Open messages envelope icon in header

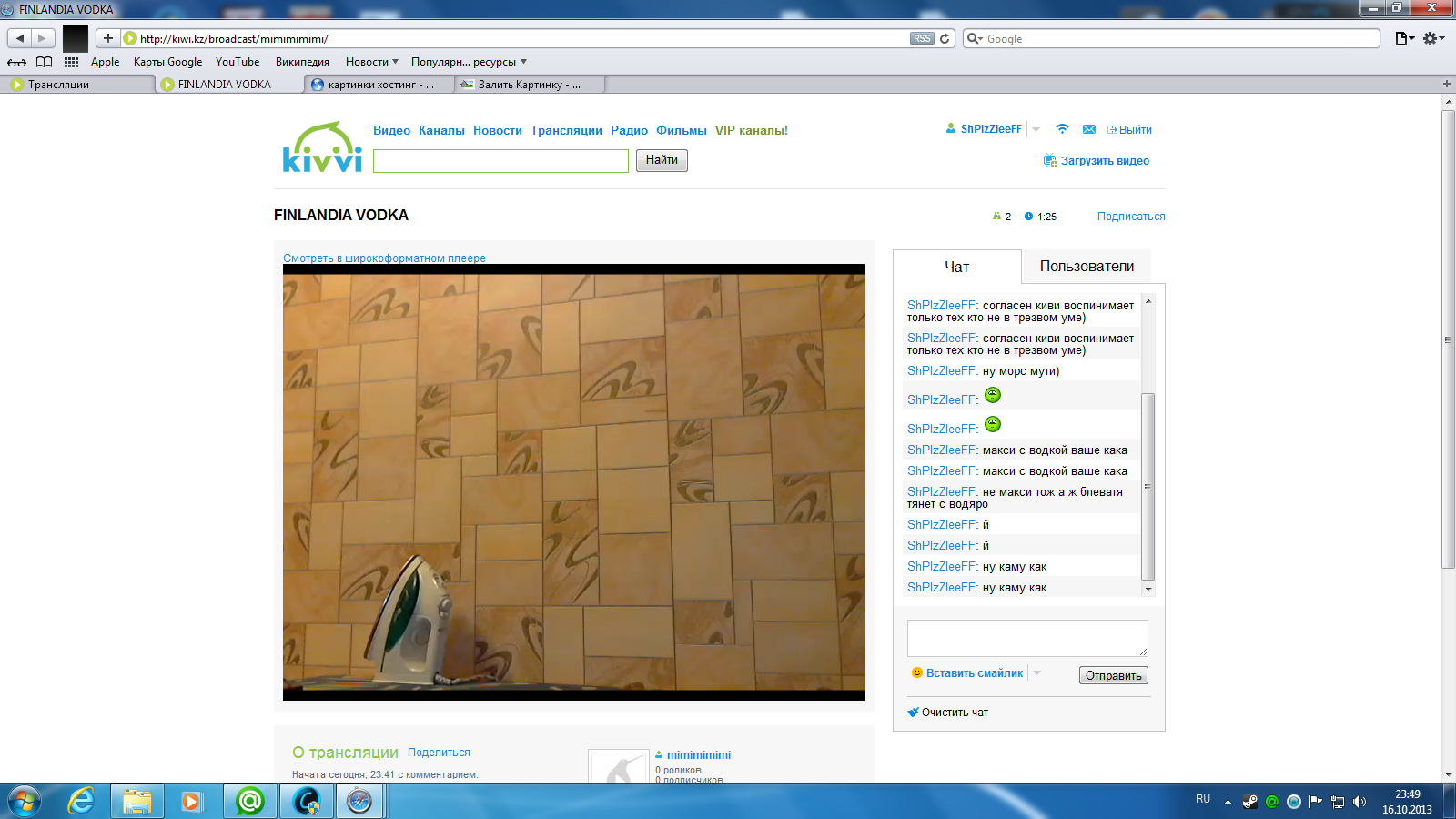[x=1089, y=129]
